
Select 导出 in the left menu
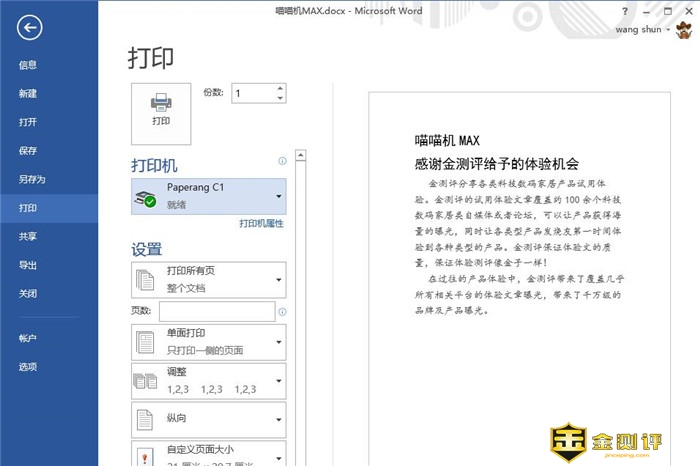pos(28,266)
